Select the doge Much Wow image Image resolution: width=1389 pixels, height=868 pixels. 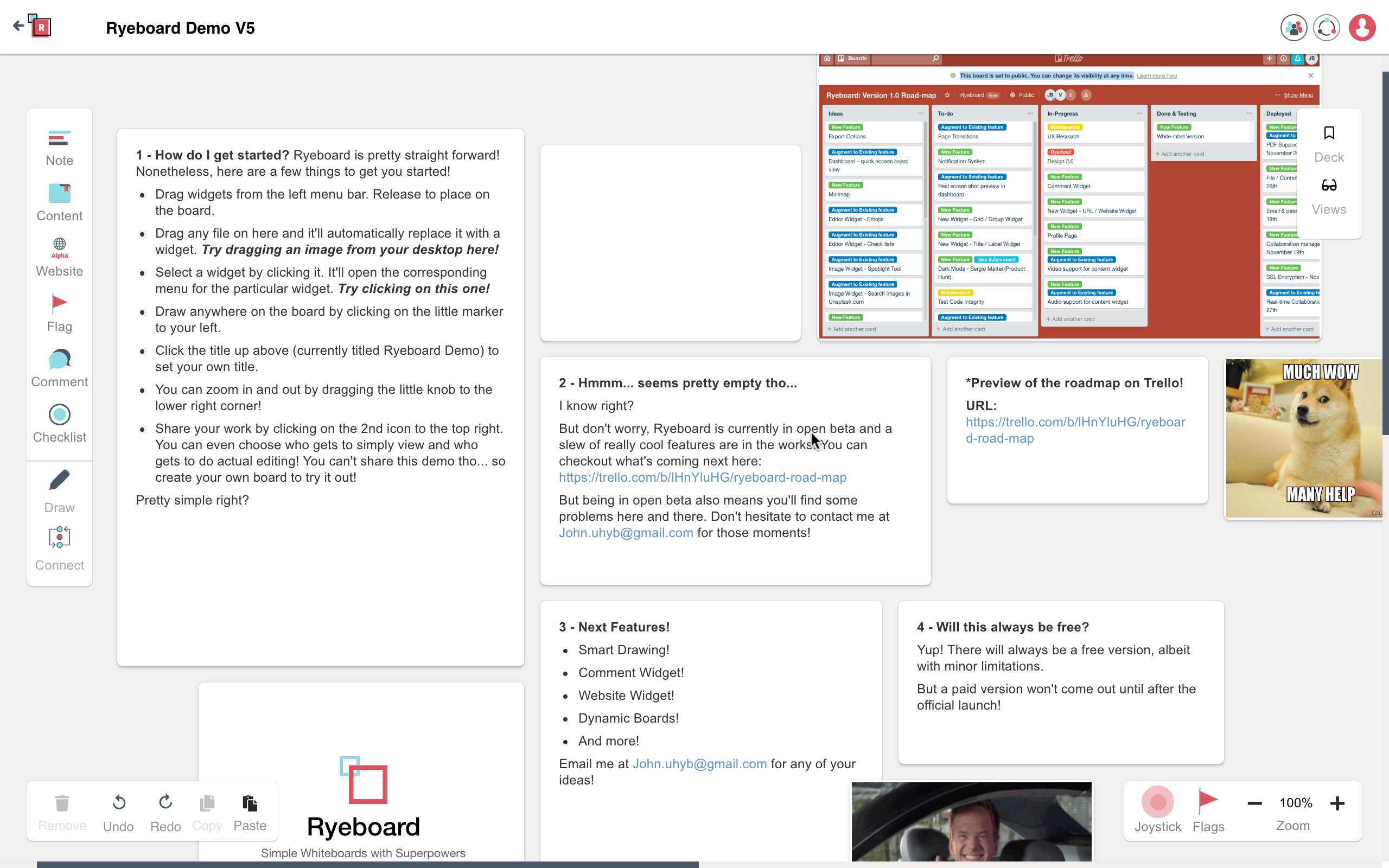tap(1303, 438)
